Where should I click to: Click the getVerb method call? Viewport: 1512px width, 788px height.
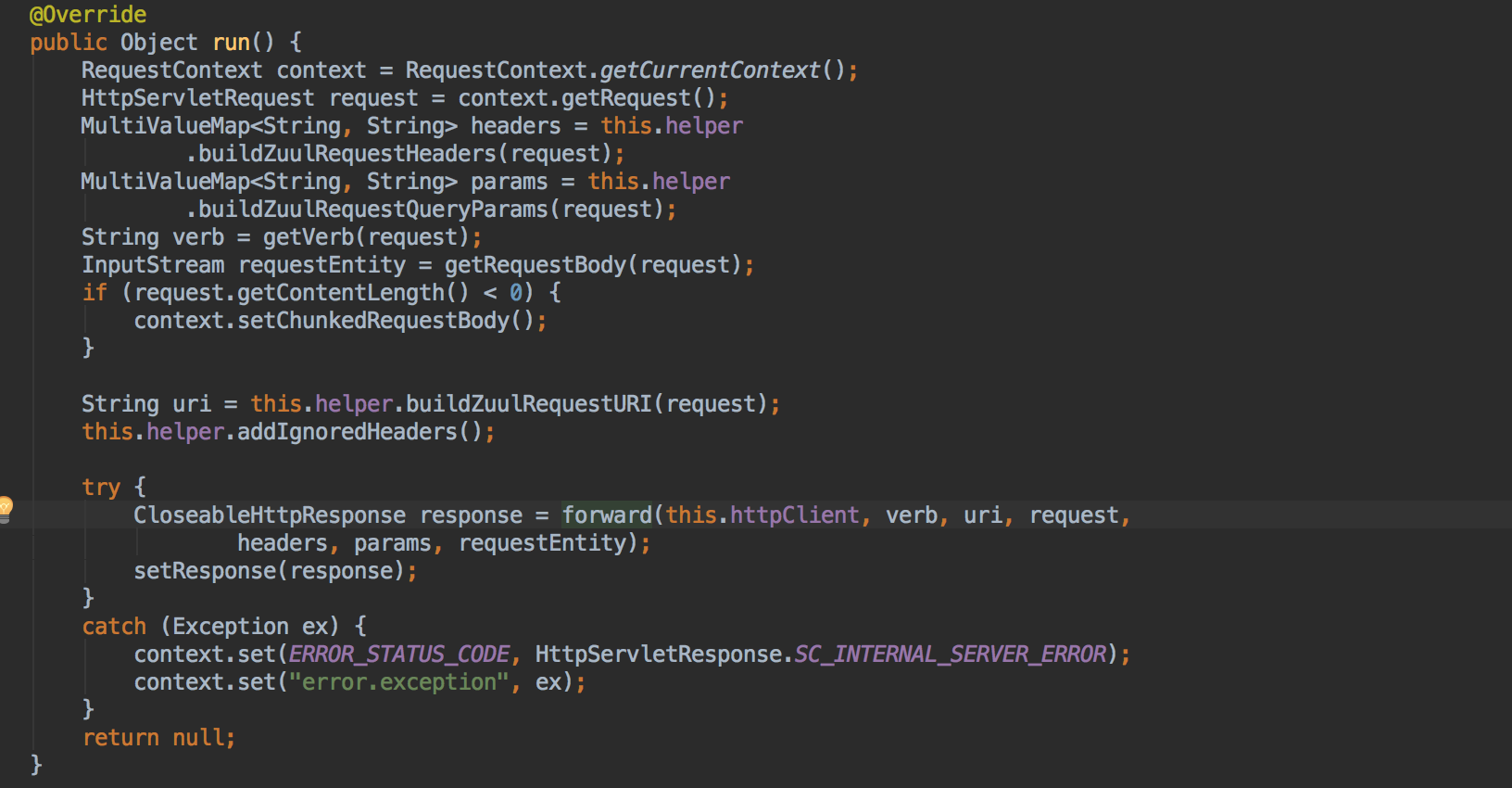[309, 237]
